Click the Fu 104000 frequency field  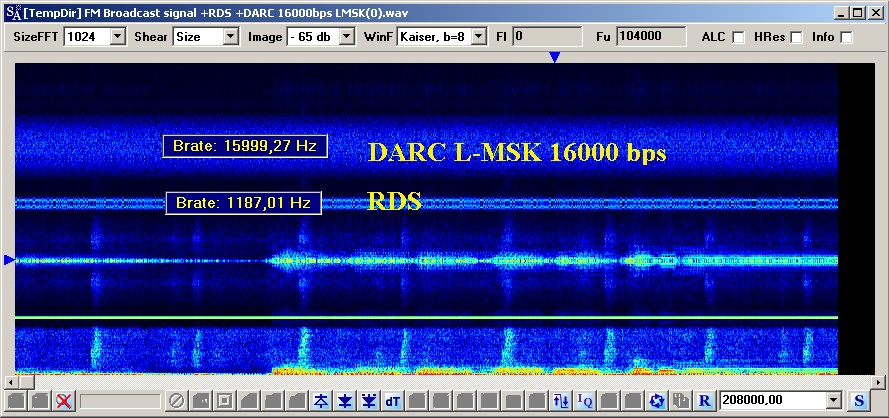coord(651,37)
